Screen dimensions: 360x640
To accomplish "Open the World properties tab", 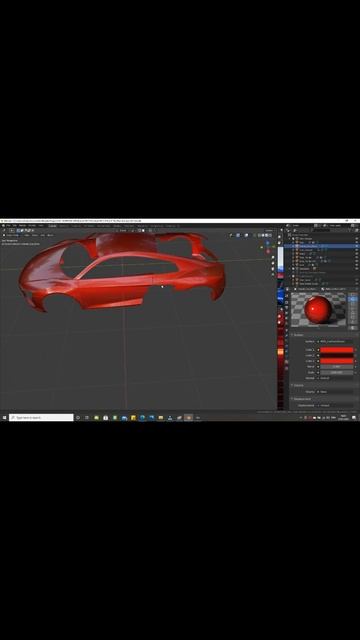I will [287, 323].
